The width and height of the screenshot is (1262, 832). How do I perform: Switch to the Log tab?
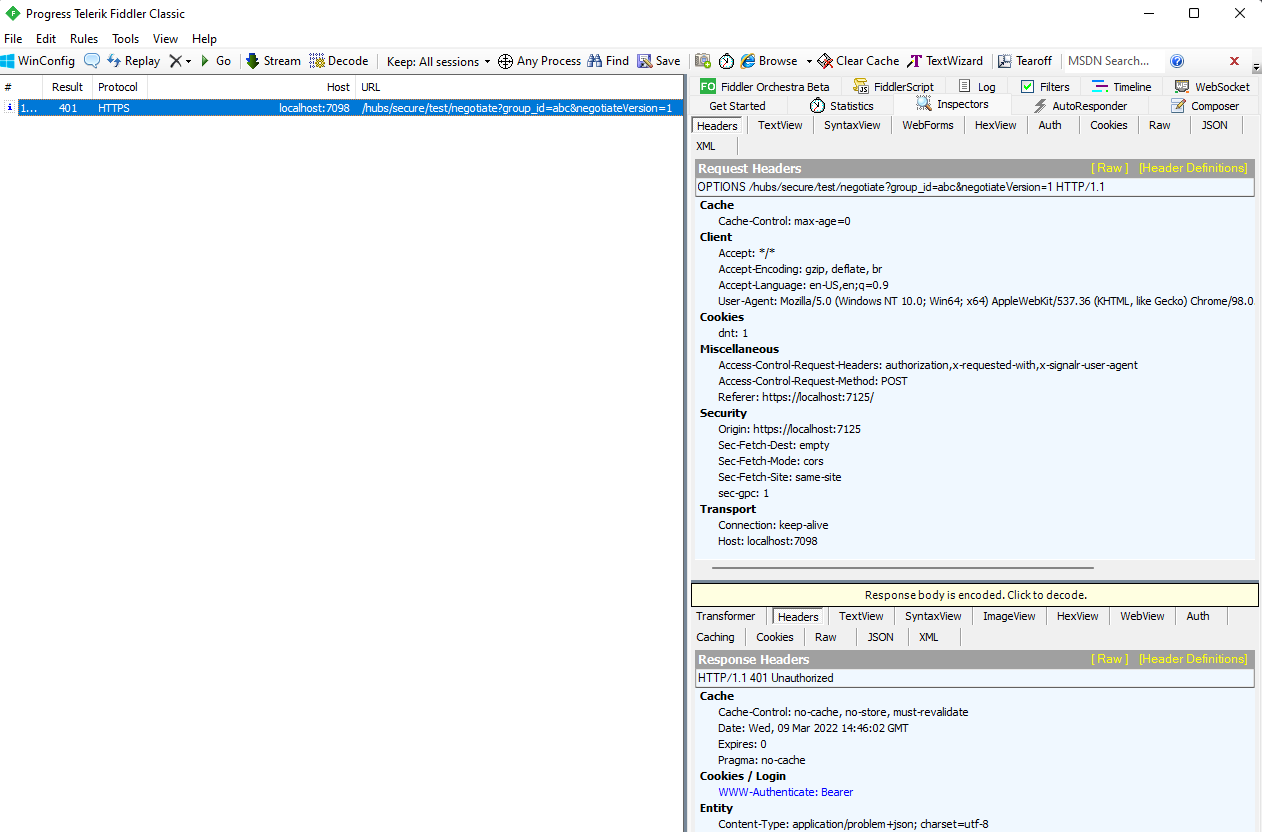[977, 87]
